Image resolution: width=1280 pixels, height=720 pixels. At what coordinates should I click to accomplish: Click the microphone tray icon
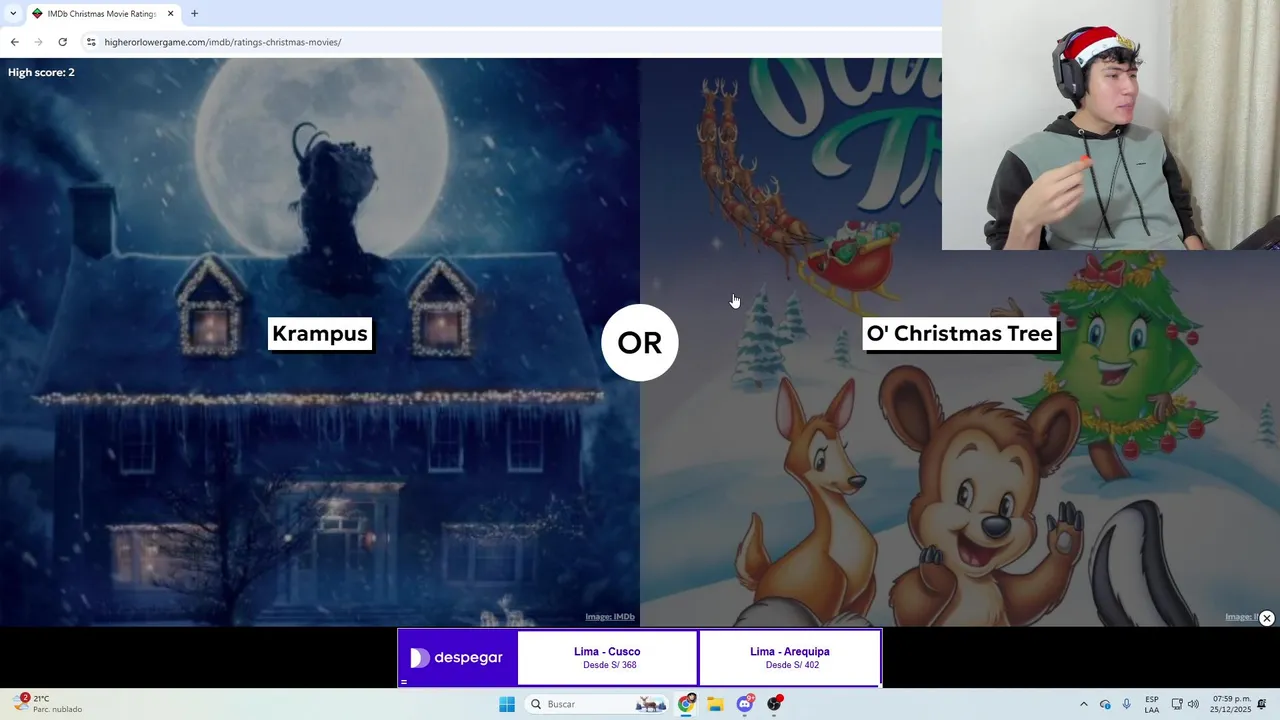tap(1127, 704)
